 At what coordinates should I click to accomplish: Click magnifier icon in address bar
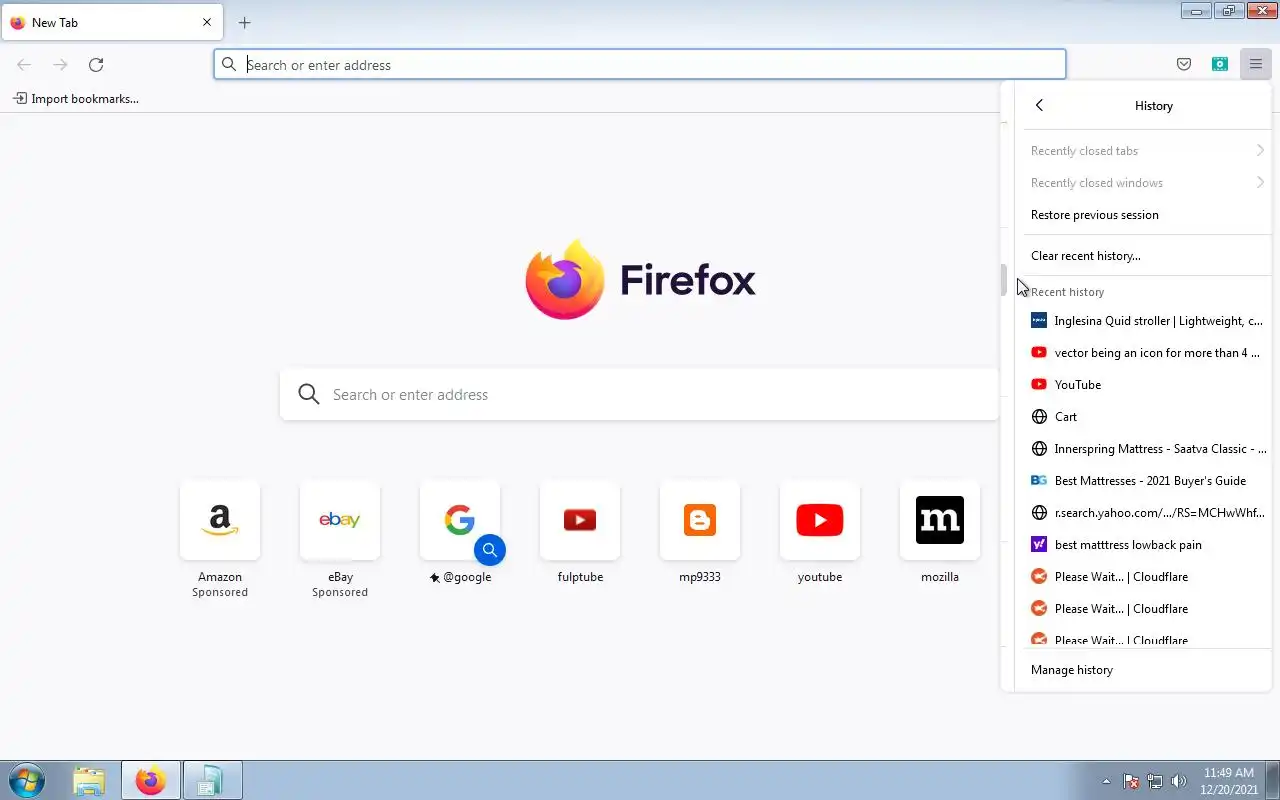click(x=229, y=64)
